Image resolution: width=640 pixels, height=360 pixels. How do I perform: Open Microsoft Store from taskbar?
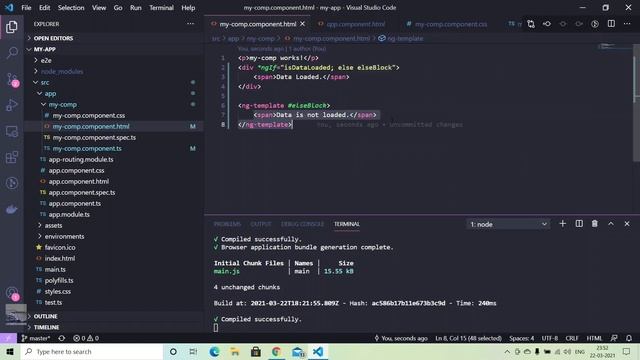click(256, 351)
